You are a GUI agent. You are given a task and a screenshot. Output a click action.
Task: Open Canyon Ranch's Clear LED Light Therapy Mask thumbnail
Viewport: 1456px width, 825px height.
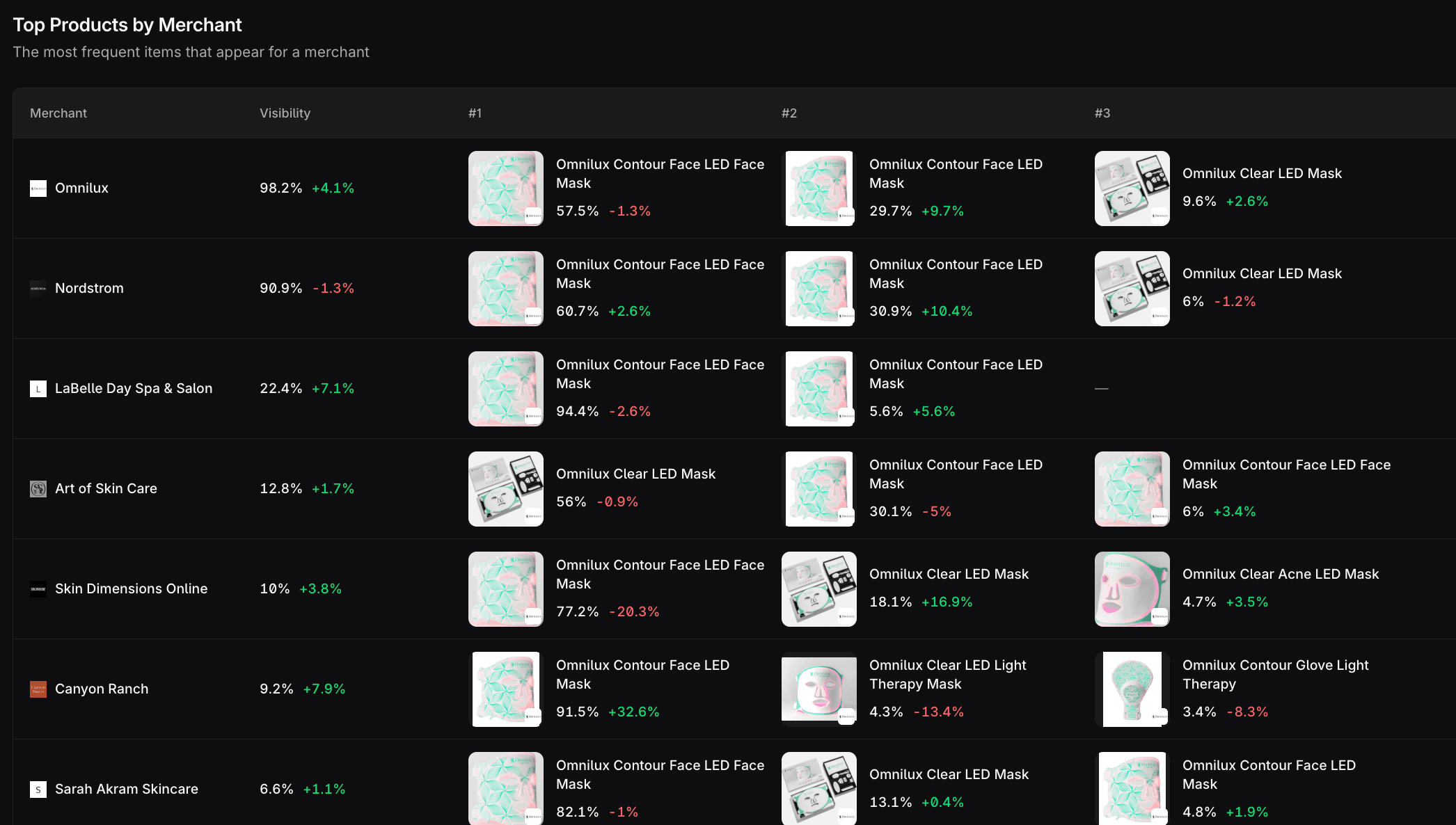[x=819, y=689]
